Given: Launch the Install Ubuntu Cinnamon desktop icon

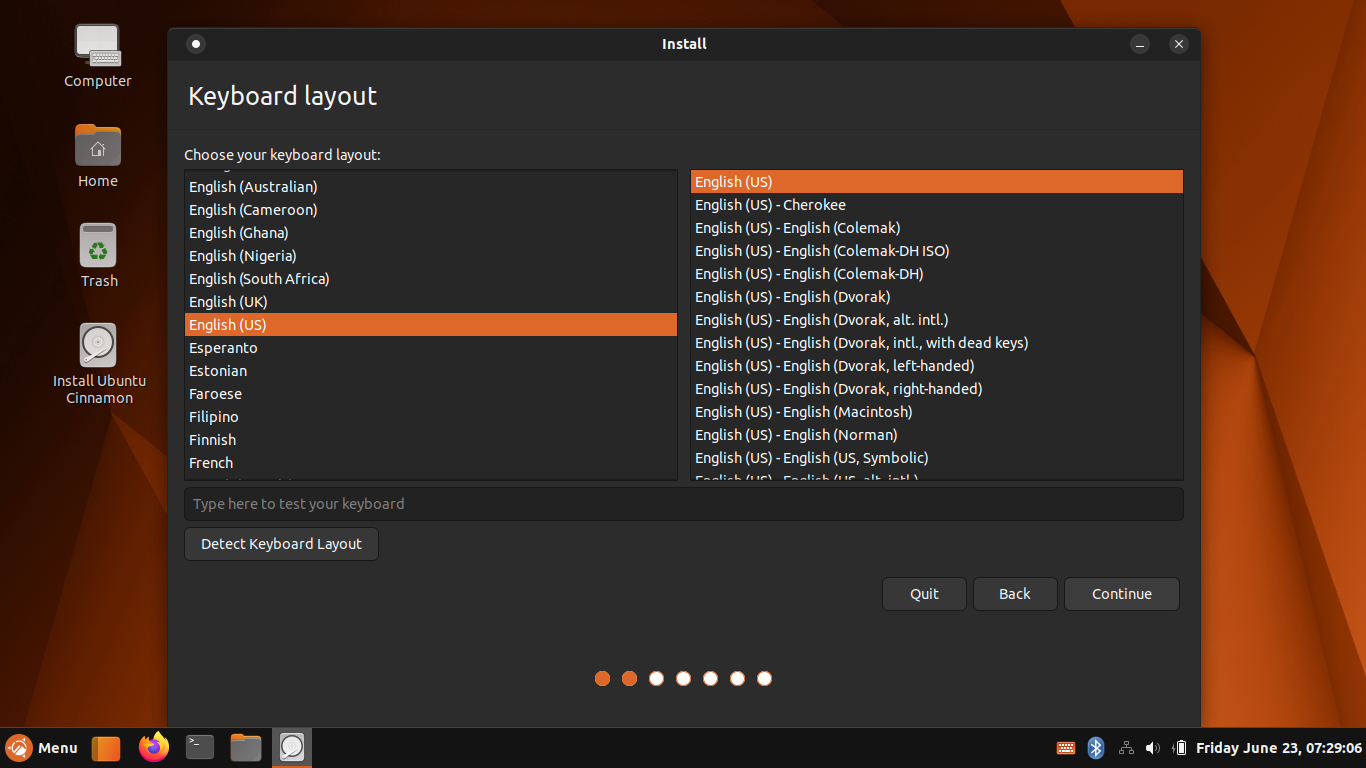Looking at the screenshot, I should click(x=99, y=364).
